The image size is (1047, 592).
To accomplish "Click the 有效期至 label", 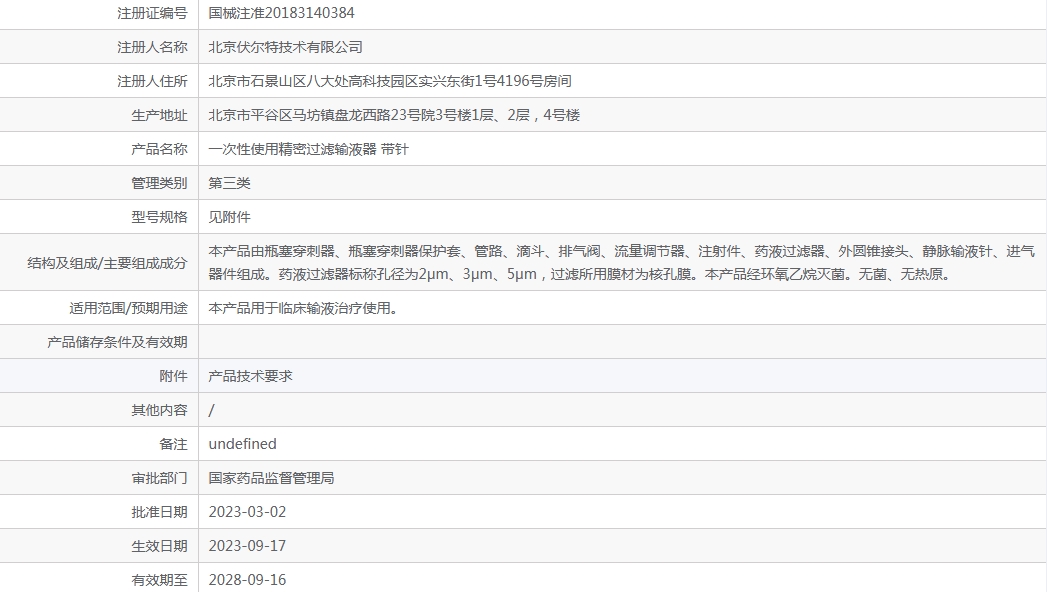I will (x=160, y=580).
